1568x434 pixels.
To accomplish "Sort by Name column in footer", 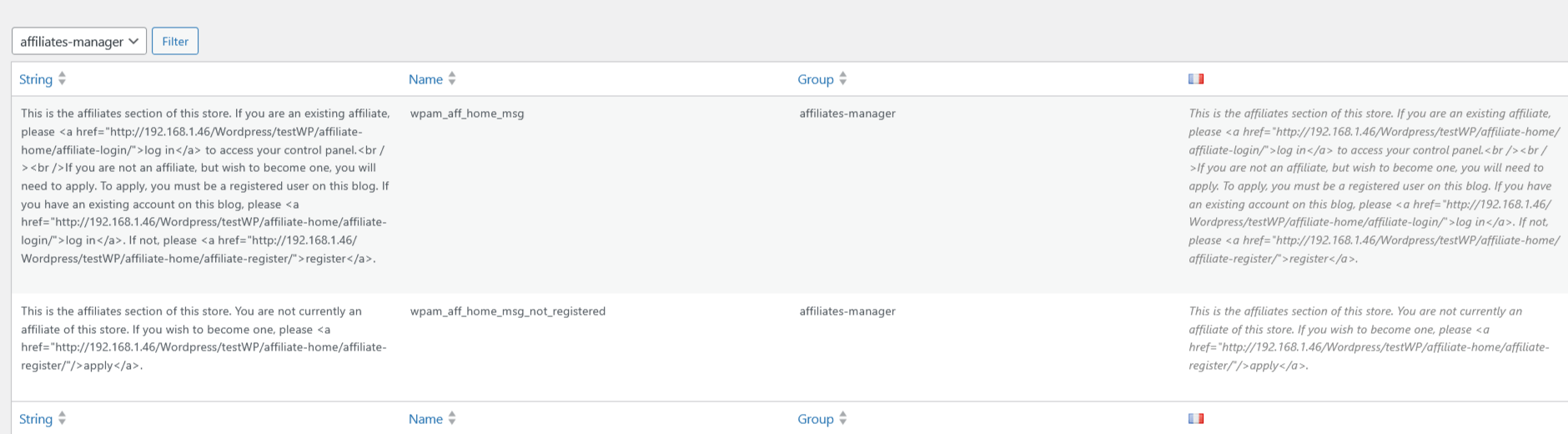I will pos(425,419).
